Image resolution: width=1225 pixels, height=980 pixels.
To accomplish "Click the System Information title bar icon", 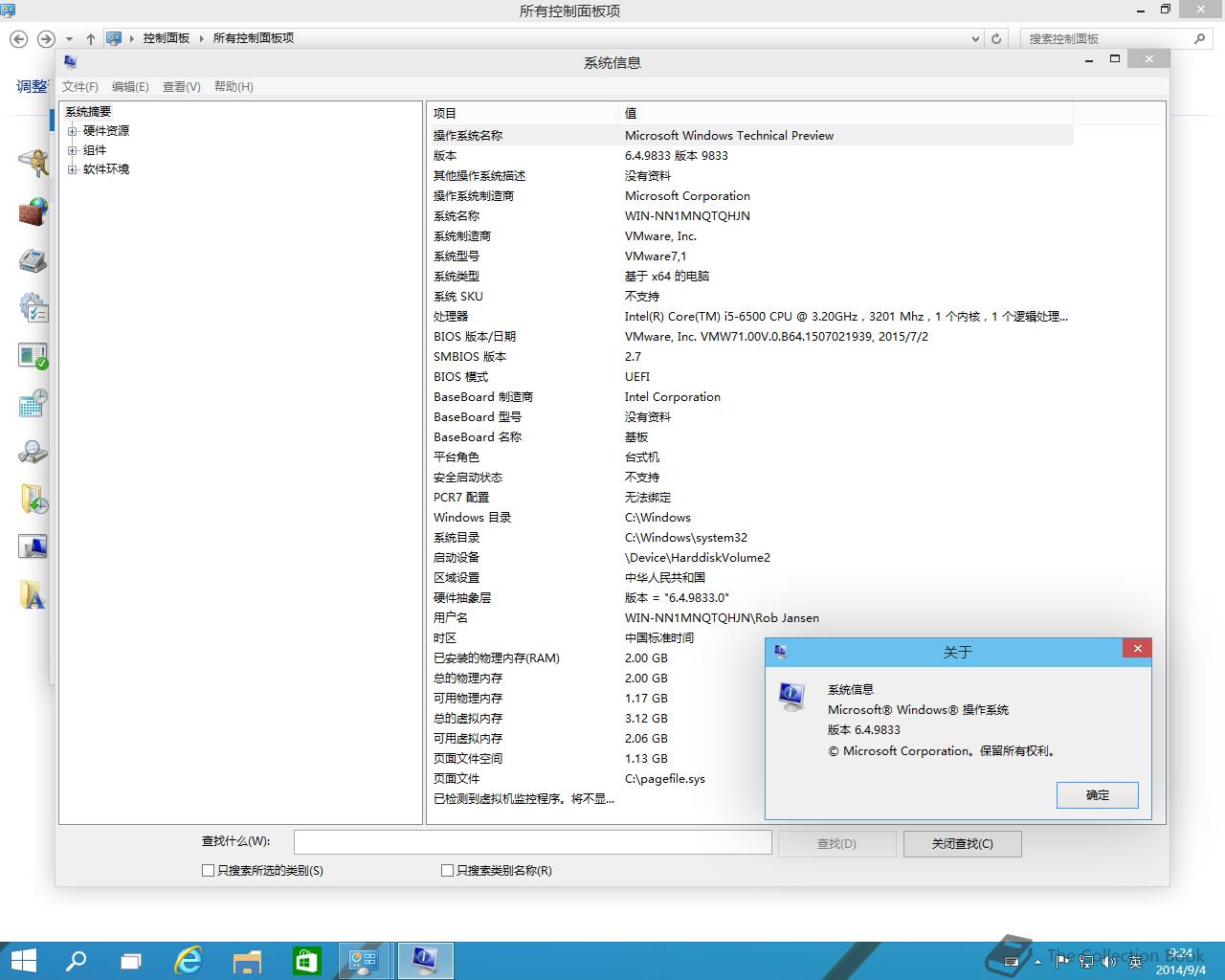I will click(70, 61).
